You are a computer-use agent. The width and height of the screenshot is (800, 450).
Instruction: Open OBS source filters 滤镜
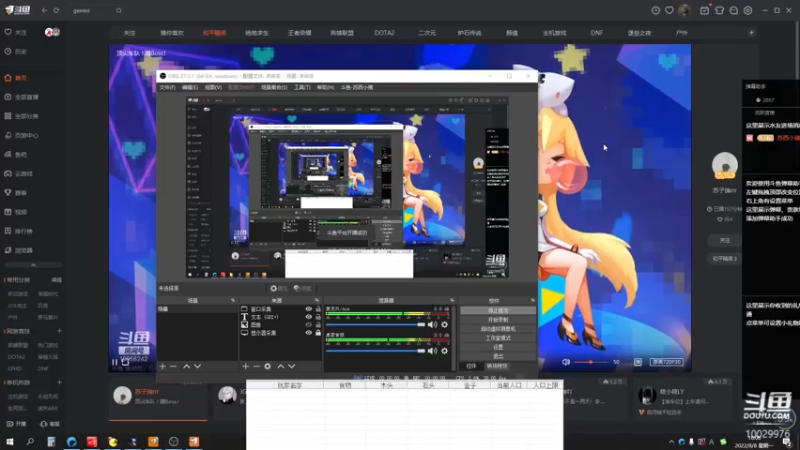tap(302, 288)
